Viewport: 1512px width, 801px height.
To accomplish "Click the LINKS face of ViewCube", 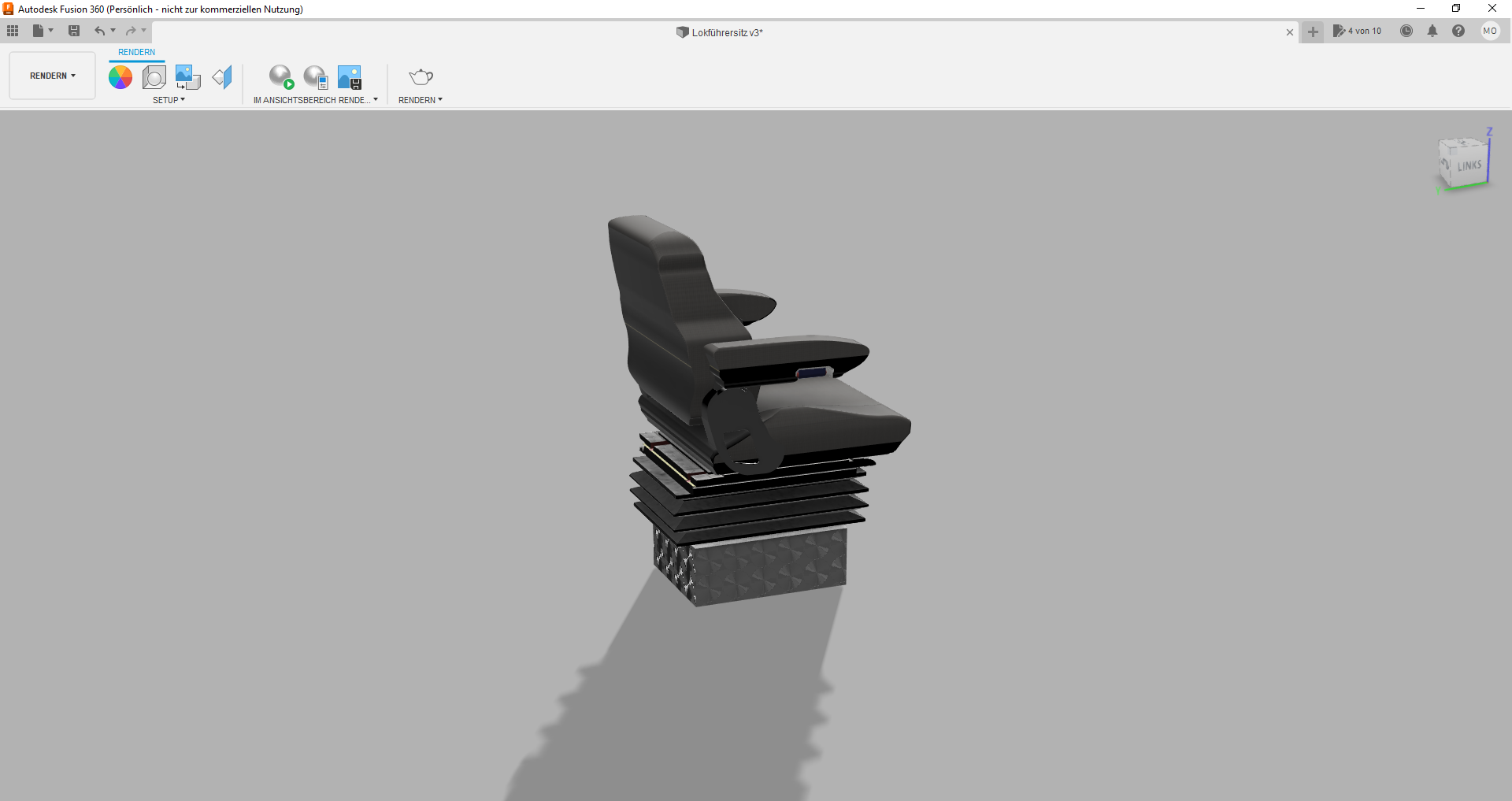I will pos(1469,166).
